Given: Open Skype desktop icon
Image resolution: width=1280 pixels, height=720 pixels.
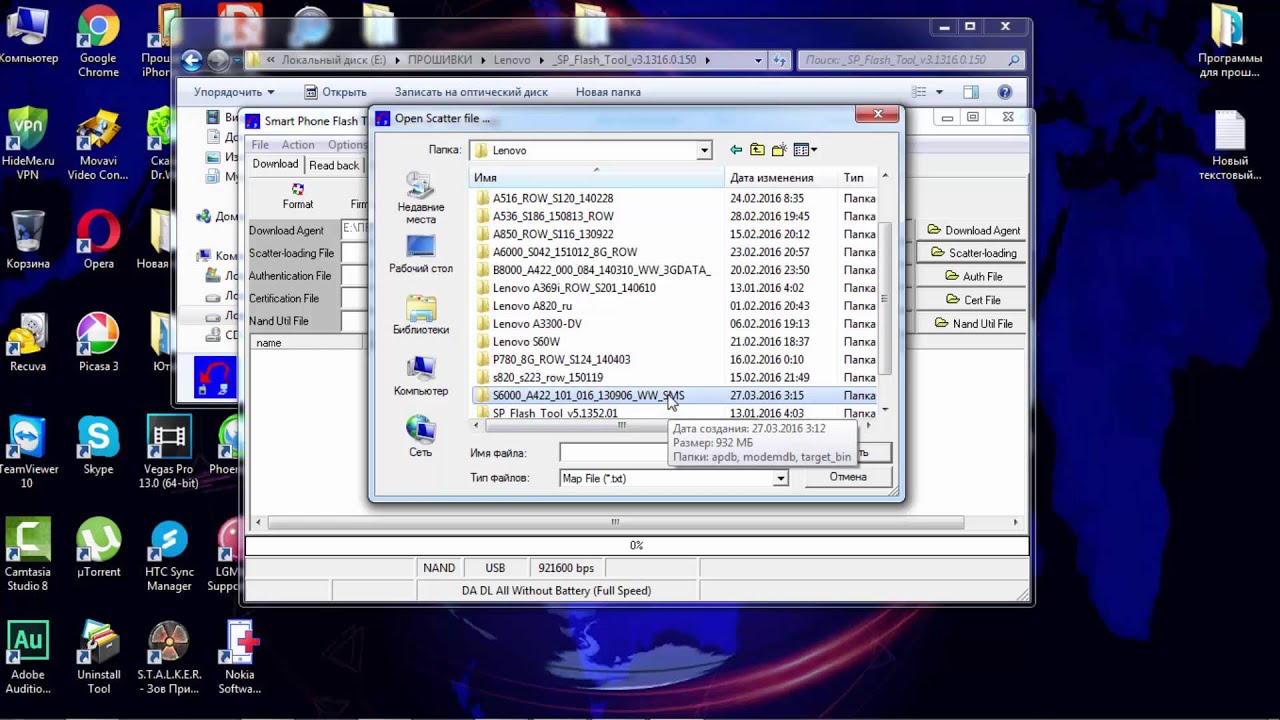Looking at the screenshot, I should pos(98,446).
